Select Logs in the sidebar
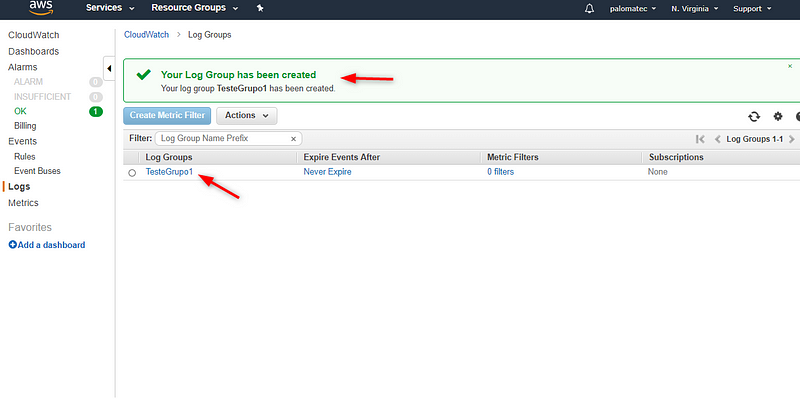The height and width of the screenshot is (399, 800). coord(19,187)
